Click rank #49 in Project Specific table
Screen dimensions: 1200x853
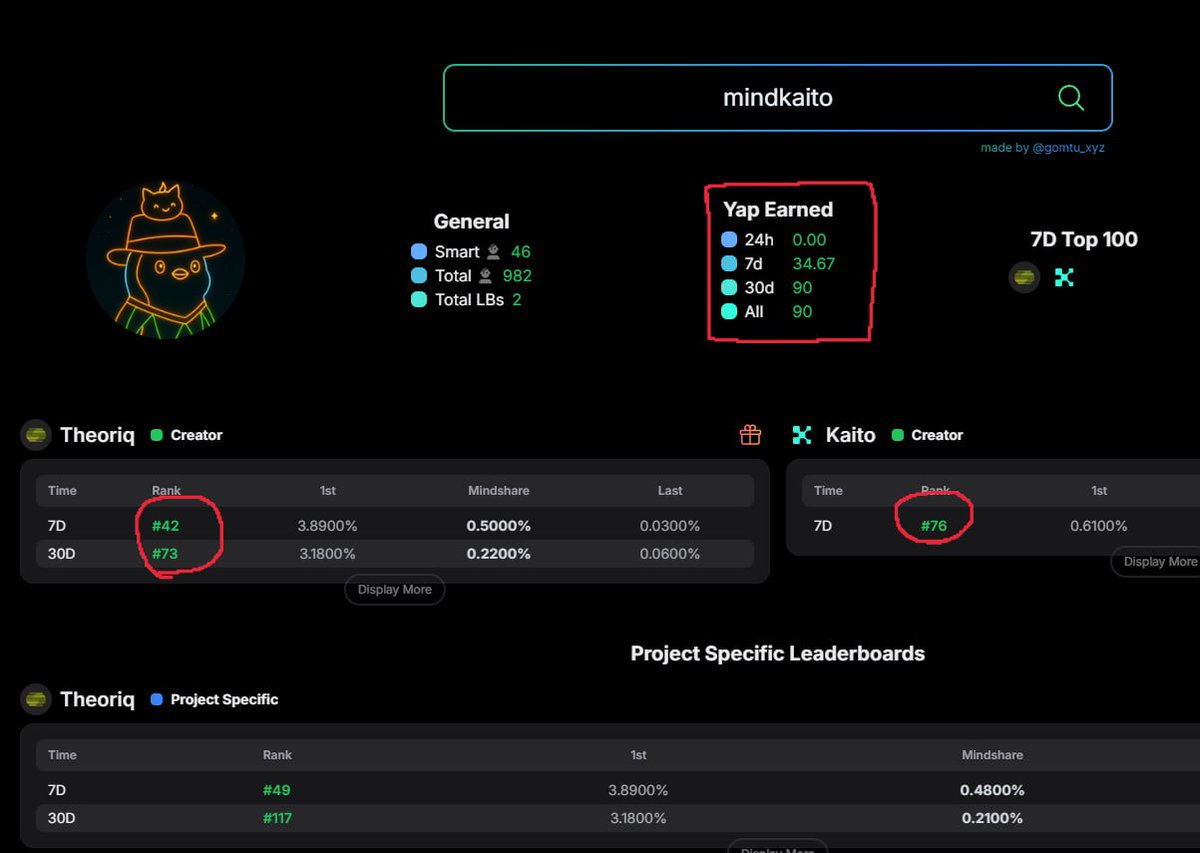(277, 790)
